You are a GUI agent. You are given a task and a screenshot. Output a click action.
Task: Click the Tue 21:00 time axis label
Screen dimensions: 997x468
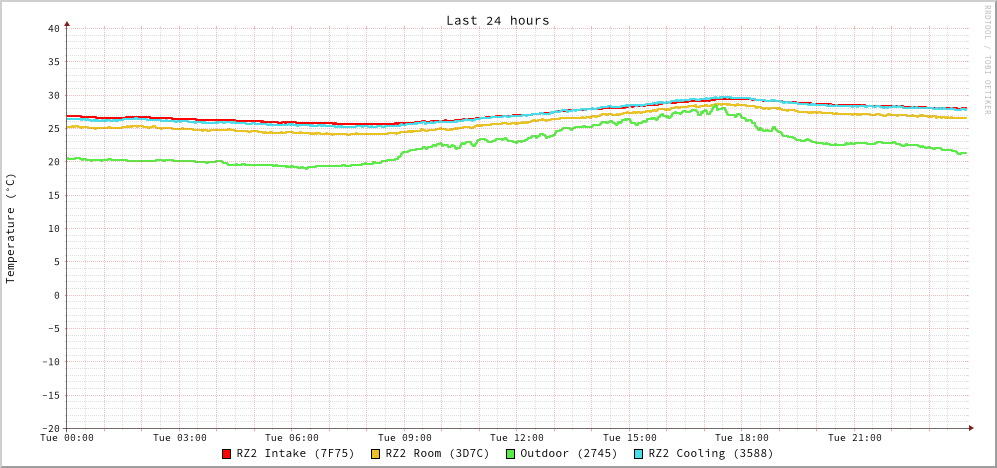855,438
